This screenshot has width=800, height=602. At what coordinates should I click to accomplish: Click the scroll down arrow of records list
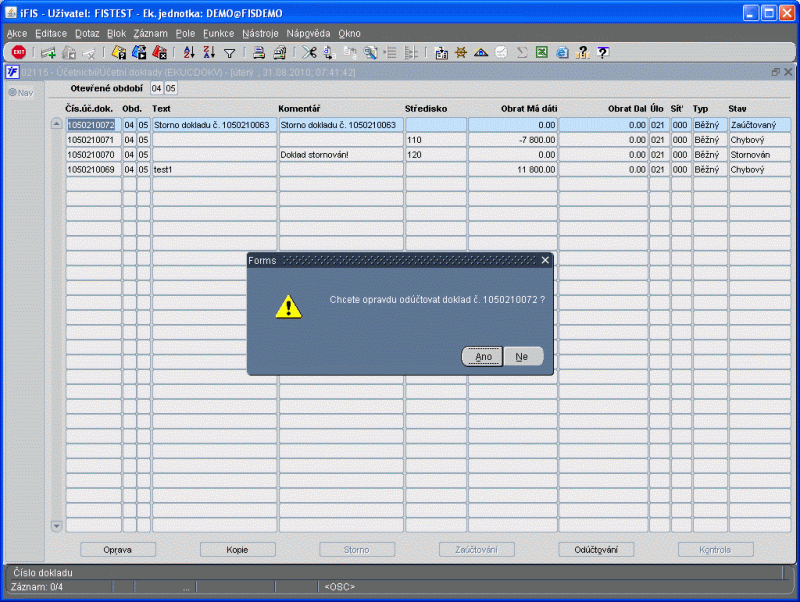pos(57,525)
